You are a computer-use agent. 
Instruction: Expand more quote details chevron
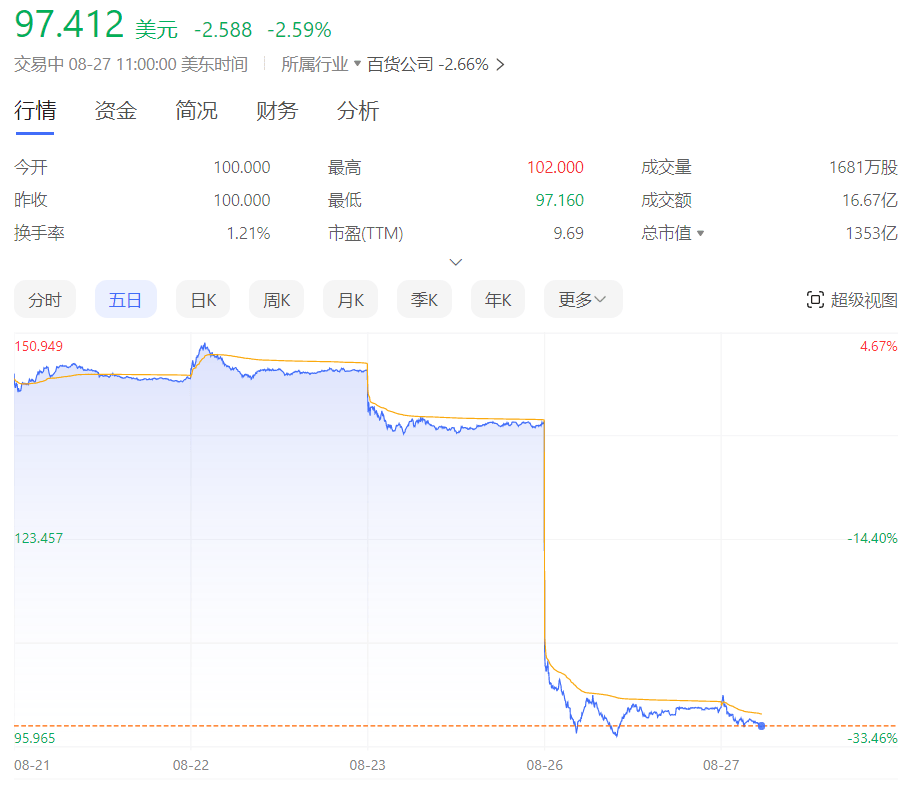[455, 261]
